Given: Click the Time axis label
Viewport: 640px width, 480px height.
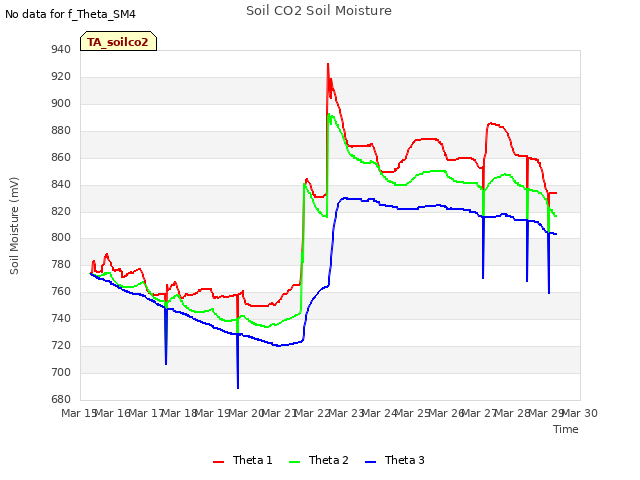Looking at the screenshot, I should tap(566, 429).
